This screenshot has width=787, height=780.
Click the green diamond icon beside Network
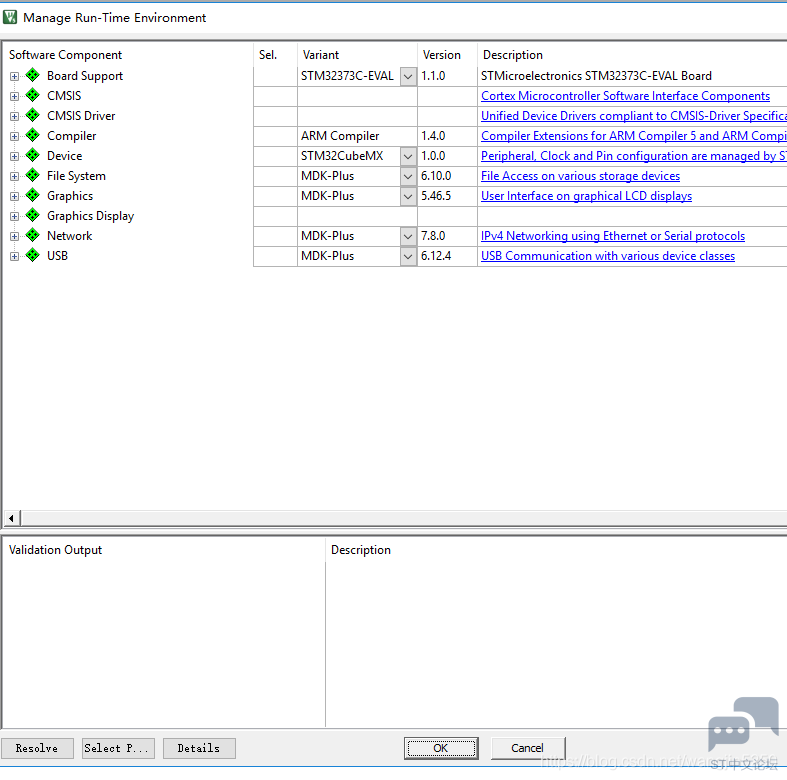(x=33, y=235)
